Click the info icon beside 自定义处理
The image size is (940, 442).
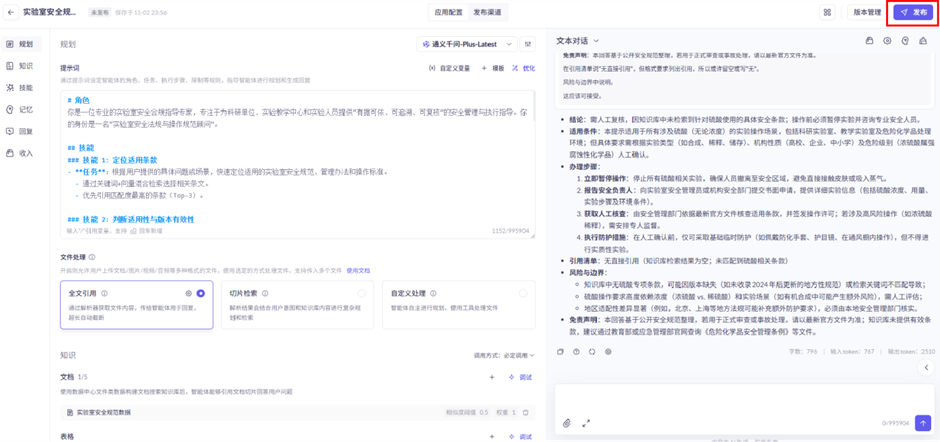pos(431,293)
